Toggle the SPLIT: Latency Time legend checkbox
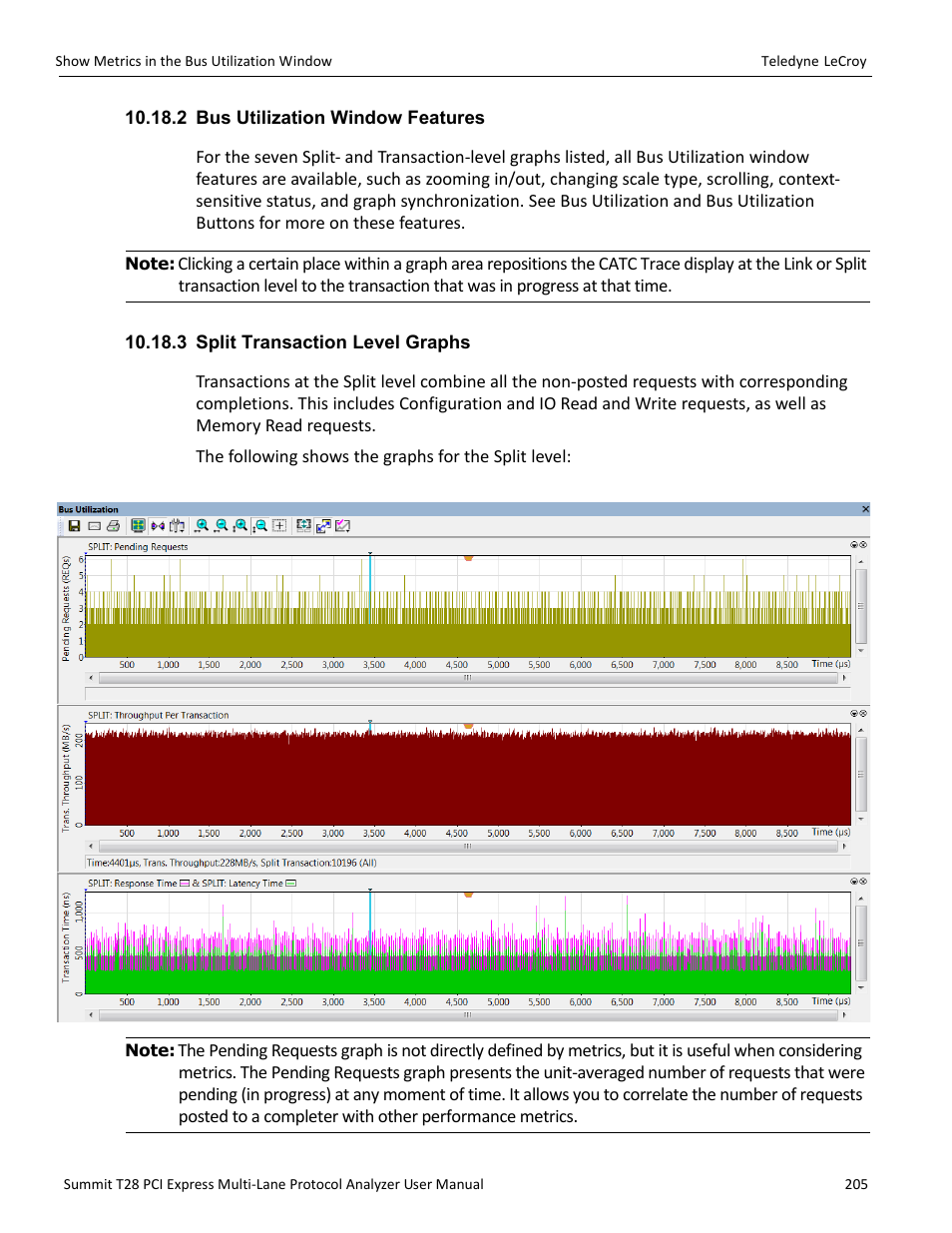The width and height of the screenshot is (952, 1233). pos(289,883)
